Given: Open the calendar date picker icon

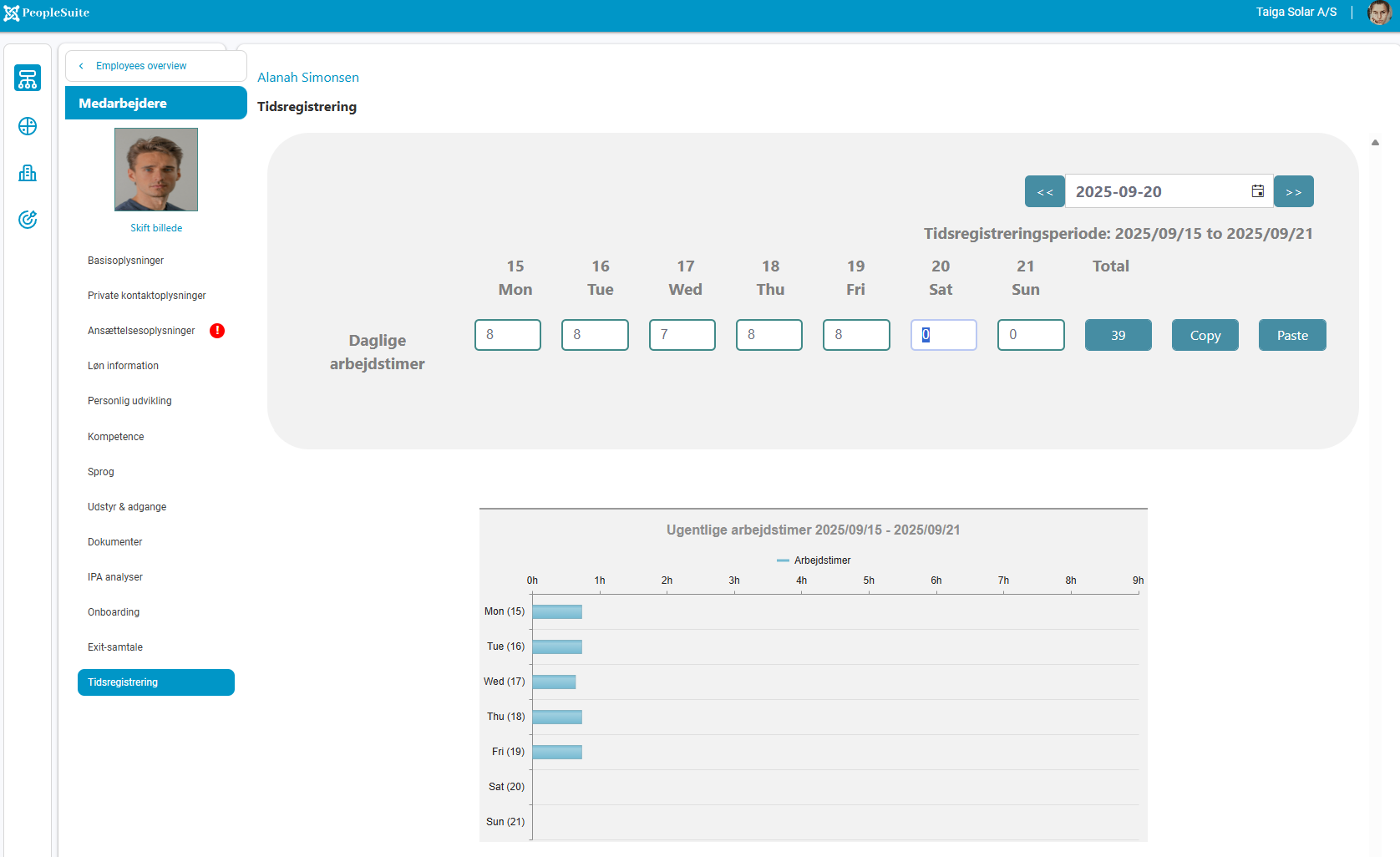Looking at the screenshot, I should coord(1257,191).
